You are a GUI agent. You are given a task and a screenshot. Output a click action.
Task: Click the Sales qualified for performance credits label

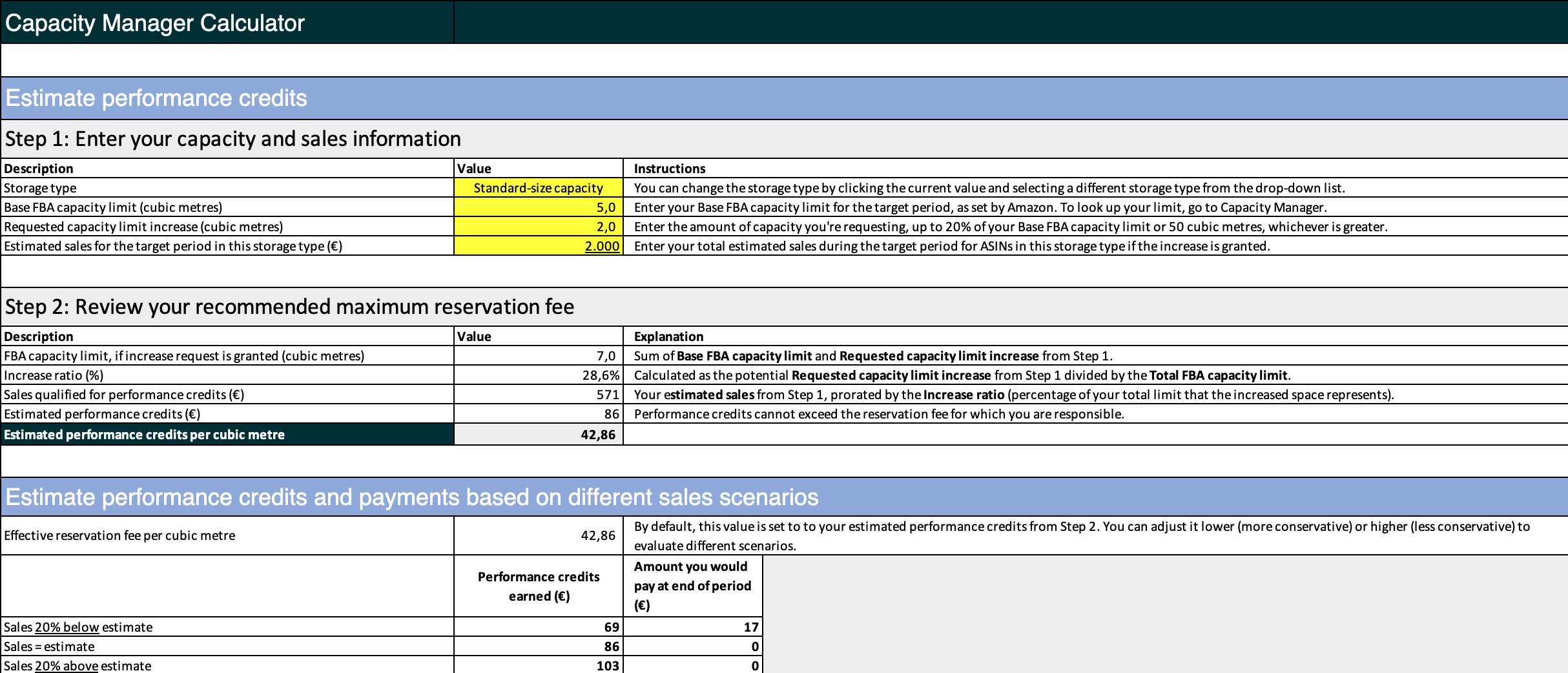click(x=124, y=395)
